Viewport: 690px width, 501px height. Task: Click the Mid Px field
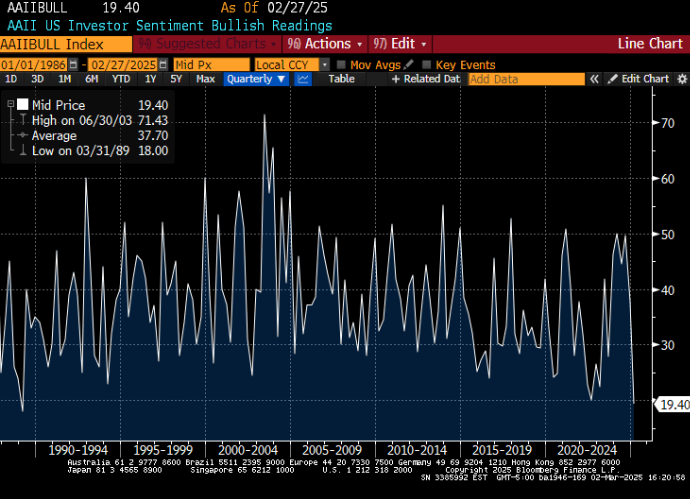click(x=212, y=65)
